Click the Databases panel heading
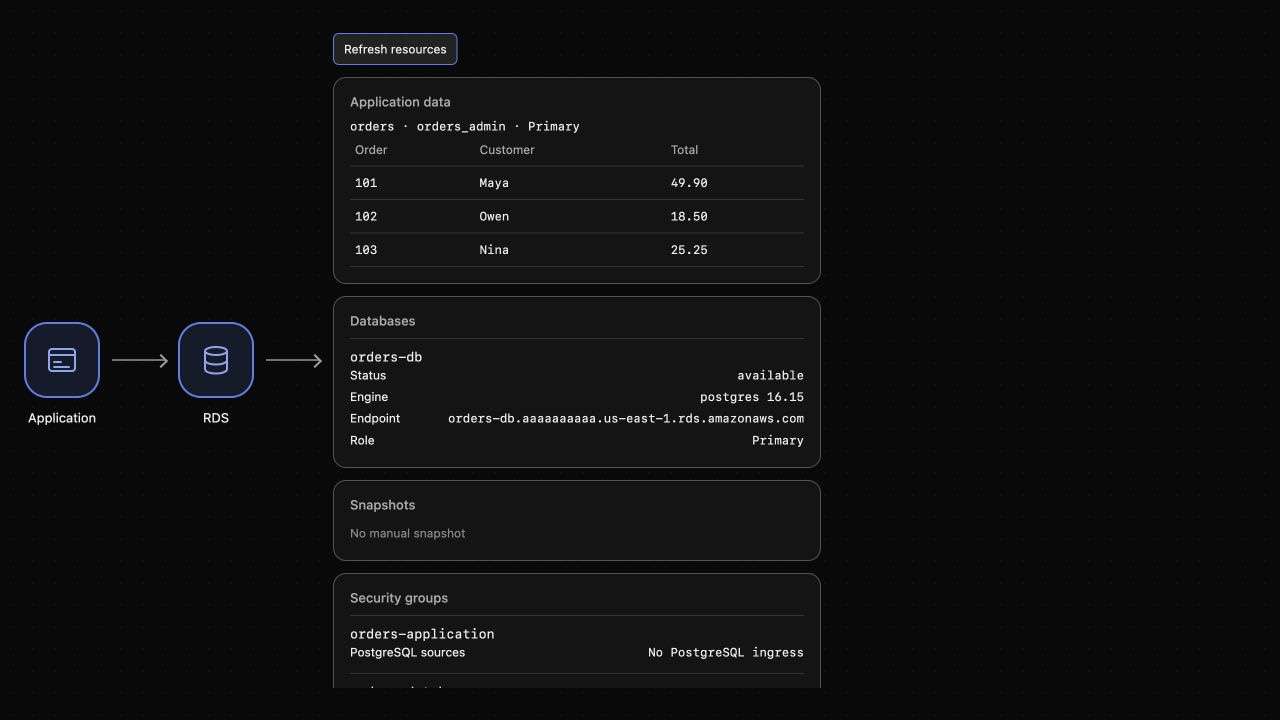Image resolution: width=1280 pixels, height=720 pixels. 382,321
